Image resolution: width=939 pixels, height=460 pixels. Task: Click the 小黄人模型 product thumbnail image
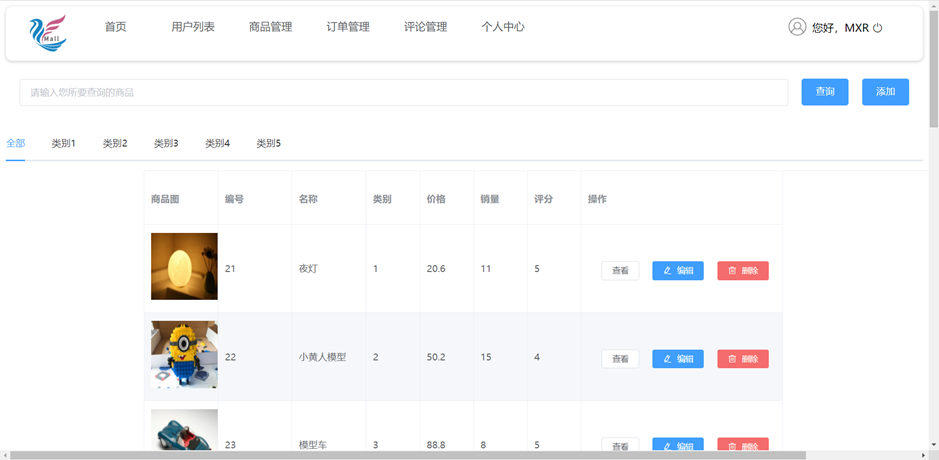pos(184,355)
